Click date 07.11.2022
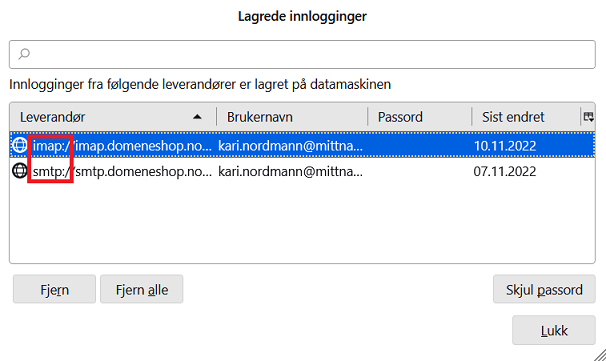This screenshot has height=361, width=606. click(x=505, y=171)
